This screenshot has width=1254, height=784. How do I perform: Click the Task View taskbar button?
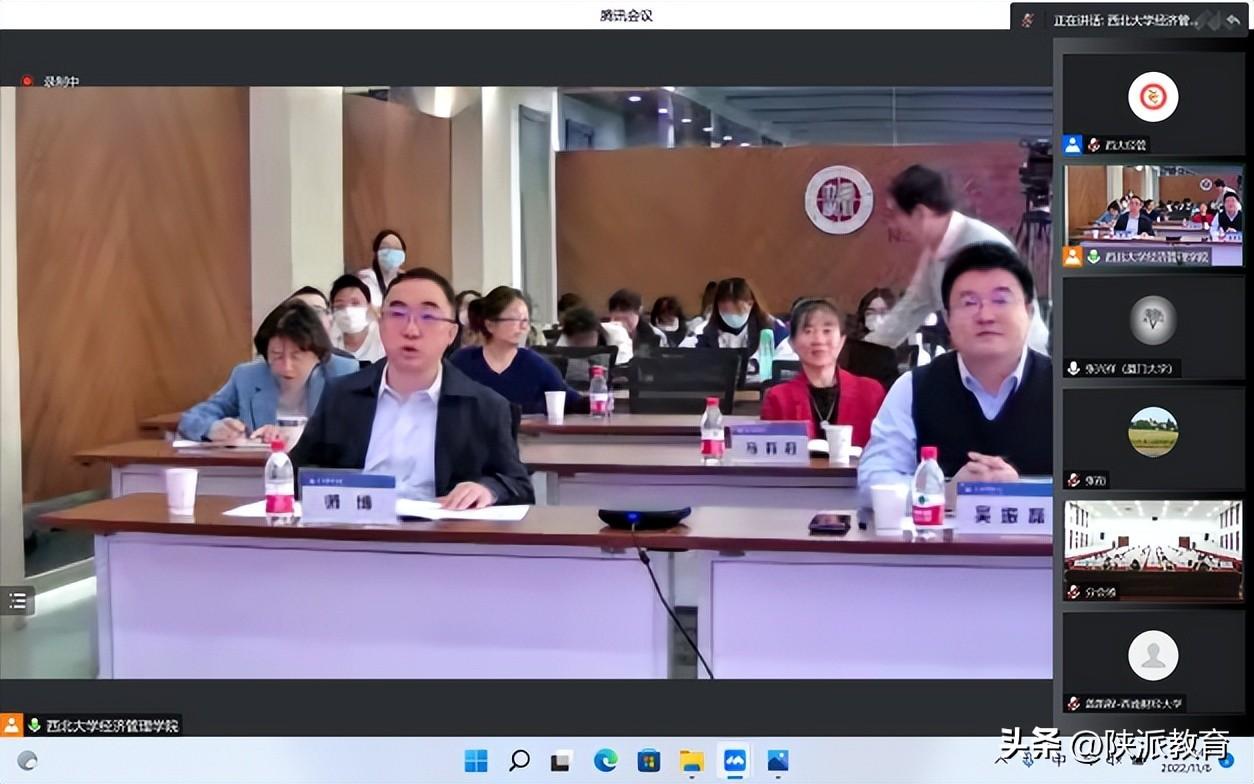tap(562, 761)
